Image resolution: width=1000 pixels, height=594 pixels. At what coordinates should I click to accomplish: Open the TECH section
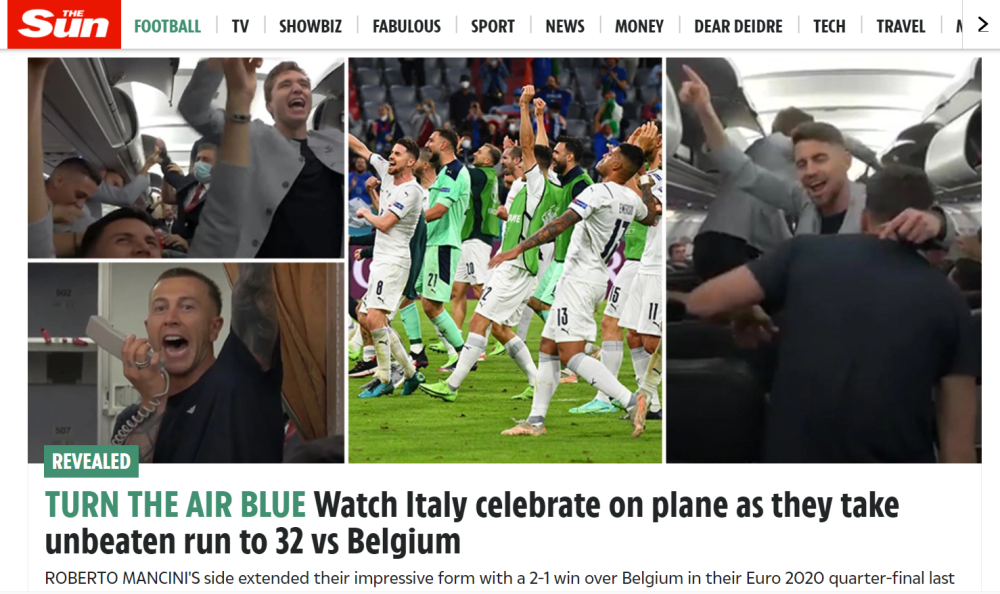829,26
